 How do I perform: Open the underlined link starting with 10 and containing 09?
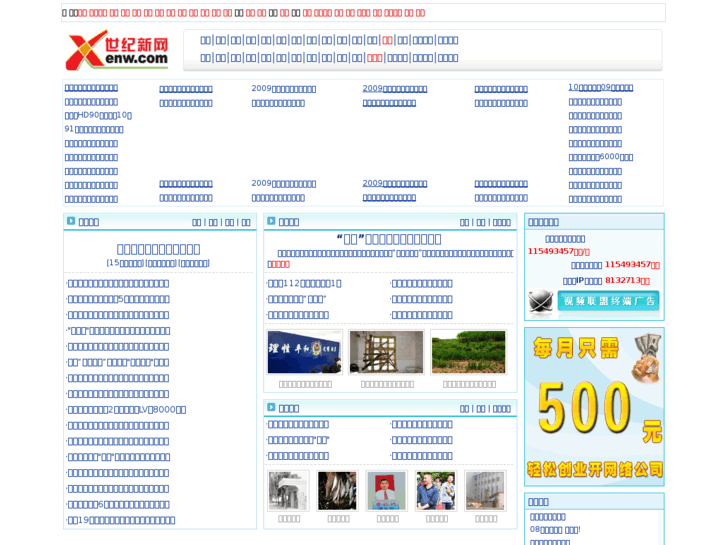(601, 87)
